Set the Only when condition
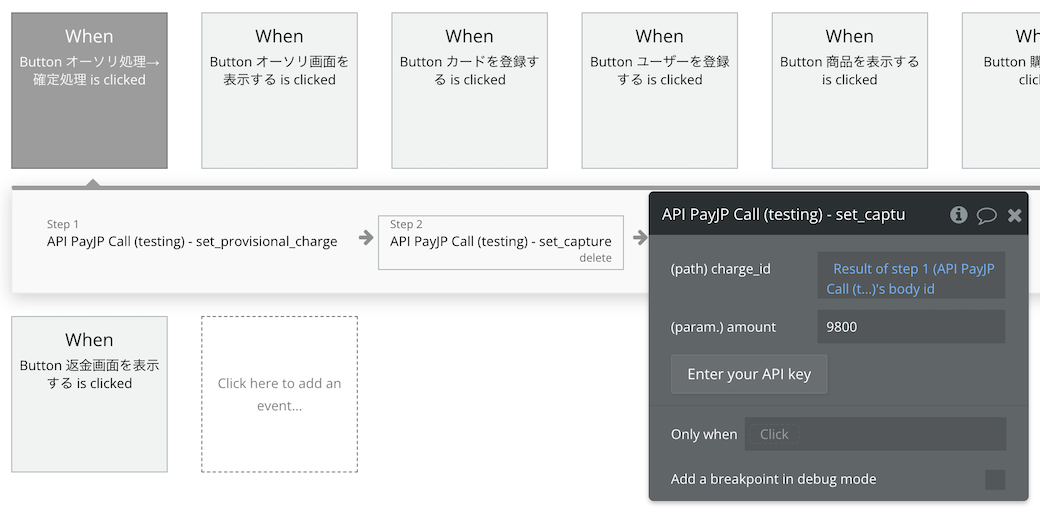 (875, 434)
